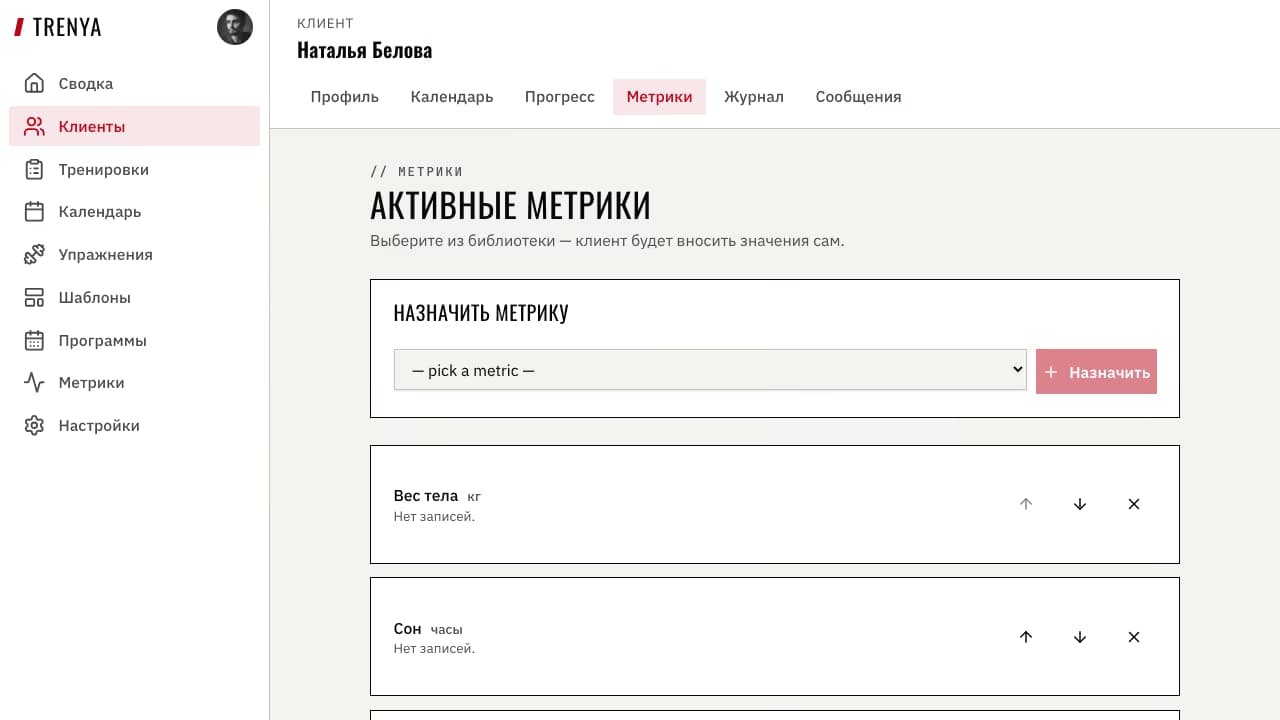Open Клиенты in the sidebar
The image size is (1280, 720).
134,126
